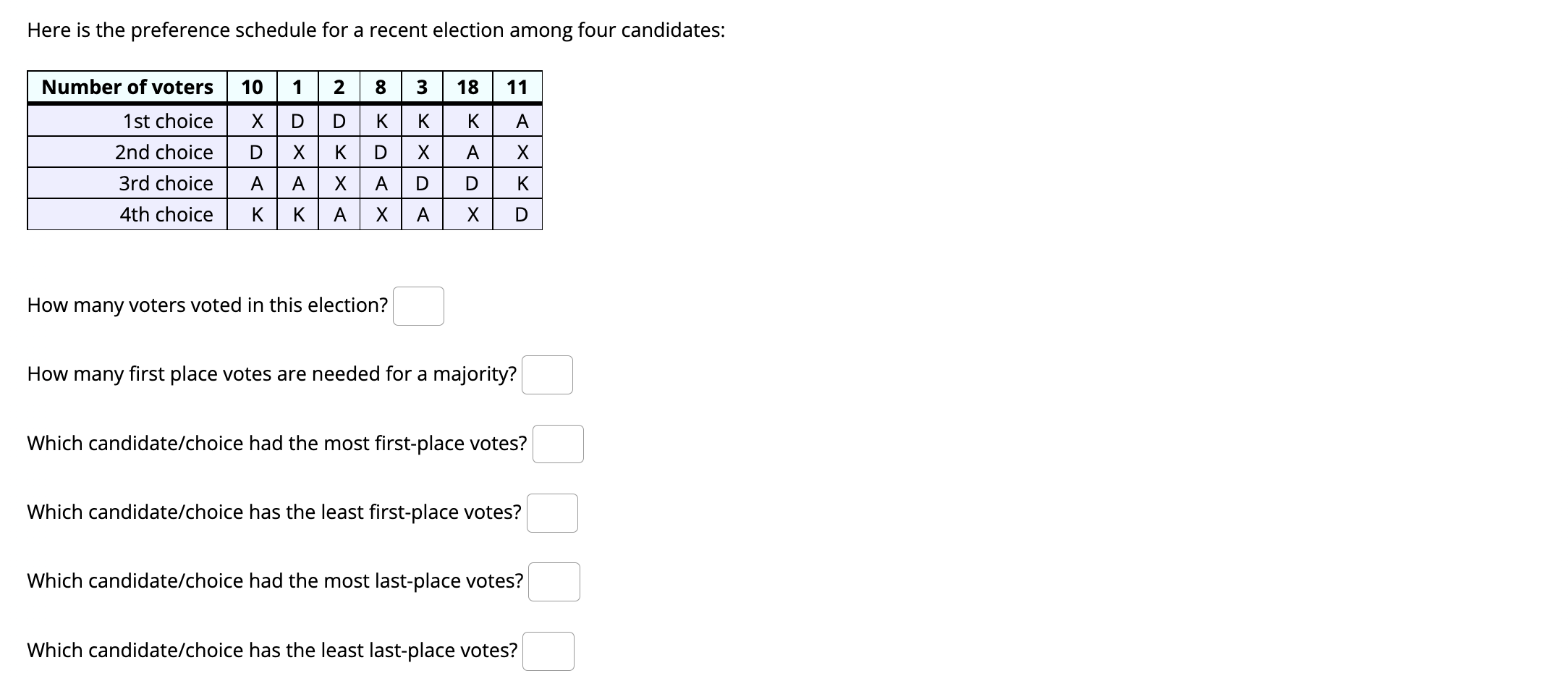Click the "1st choice" row label
Screen dimensions: 1568x689
168,121
